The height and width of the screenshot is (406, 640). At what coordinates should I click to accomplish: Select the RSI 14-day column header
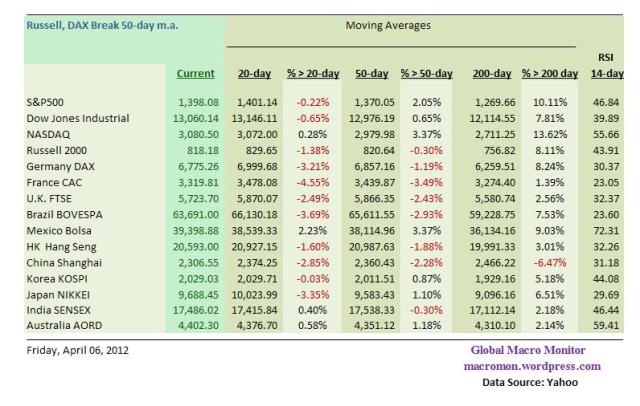coord(605,66)
